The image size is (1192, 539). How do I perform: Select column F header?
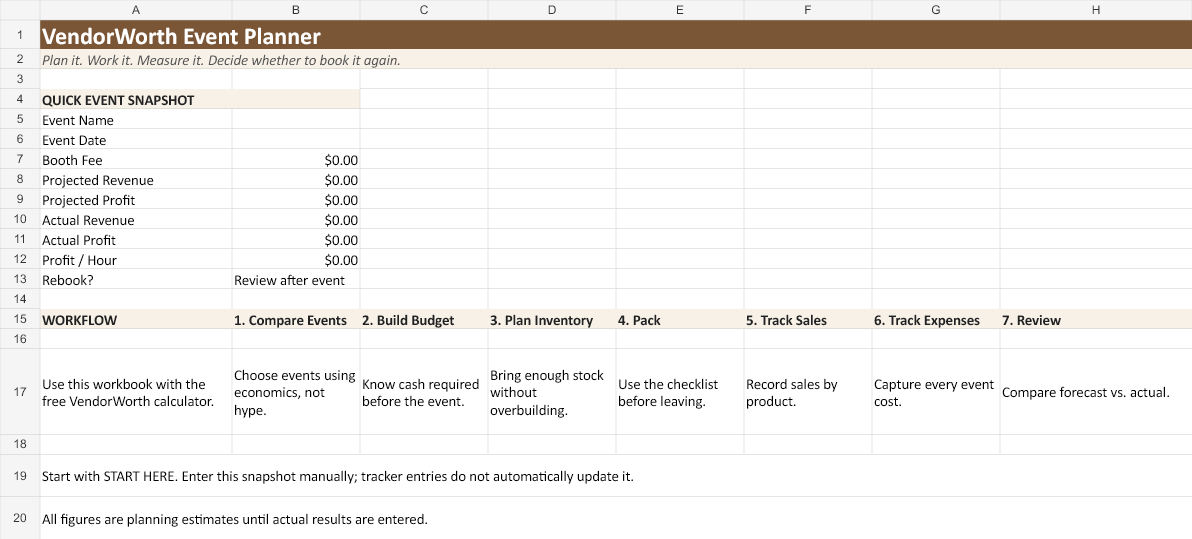pyautogui.click(x=807, y=10)
